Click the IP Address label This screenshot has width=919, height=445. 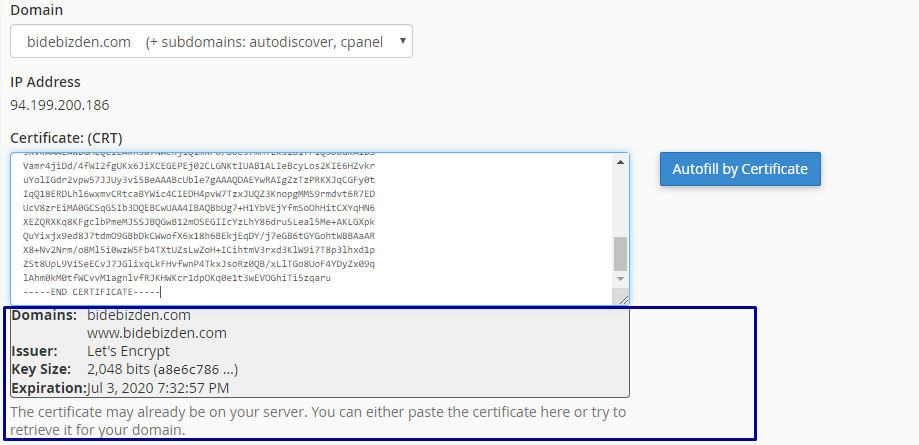[46, 82]
